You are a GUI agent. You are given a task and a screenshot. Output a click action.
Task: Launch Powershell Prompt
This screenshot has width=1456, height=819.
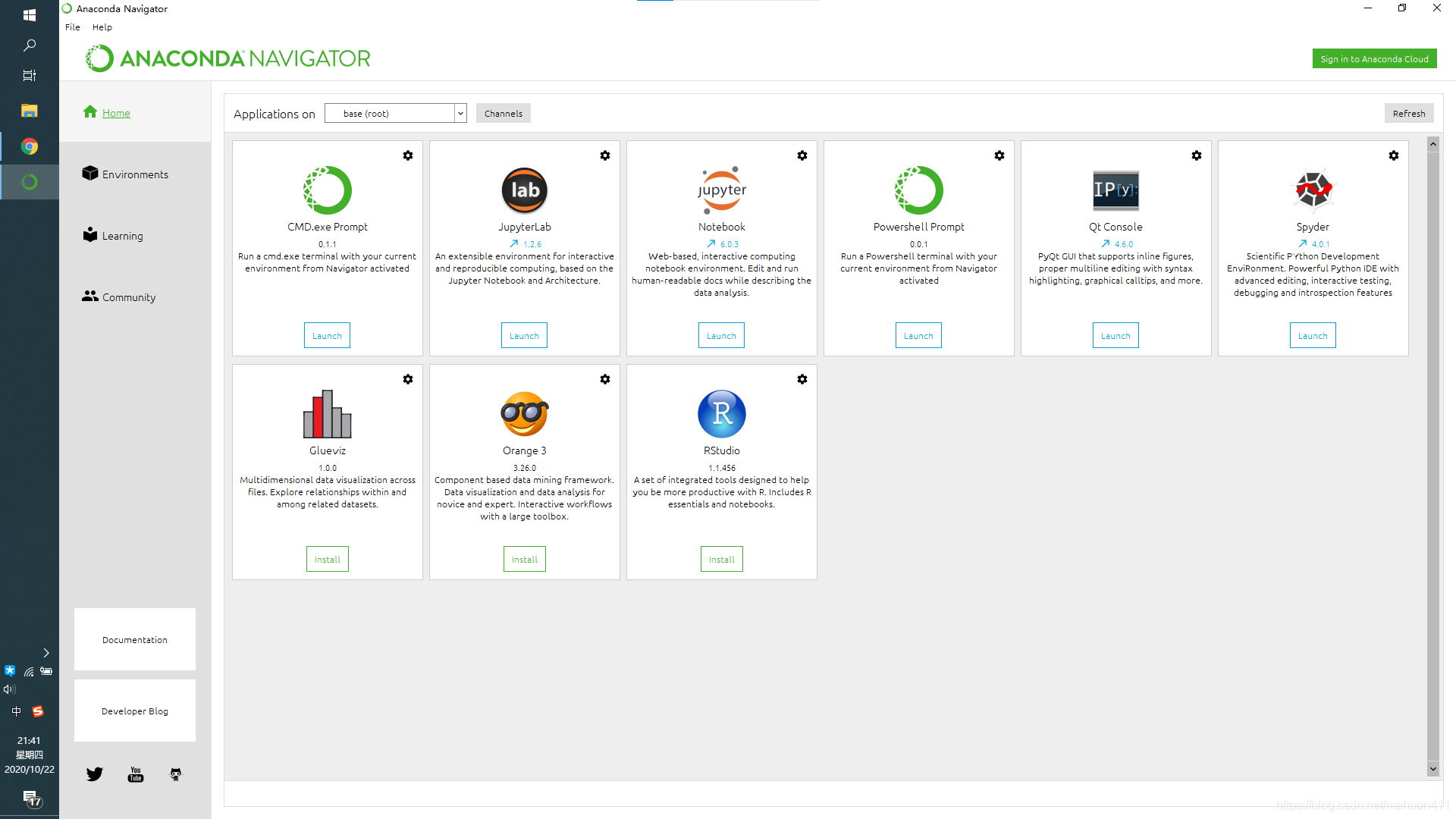[918, 336]
